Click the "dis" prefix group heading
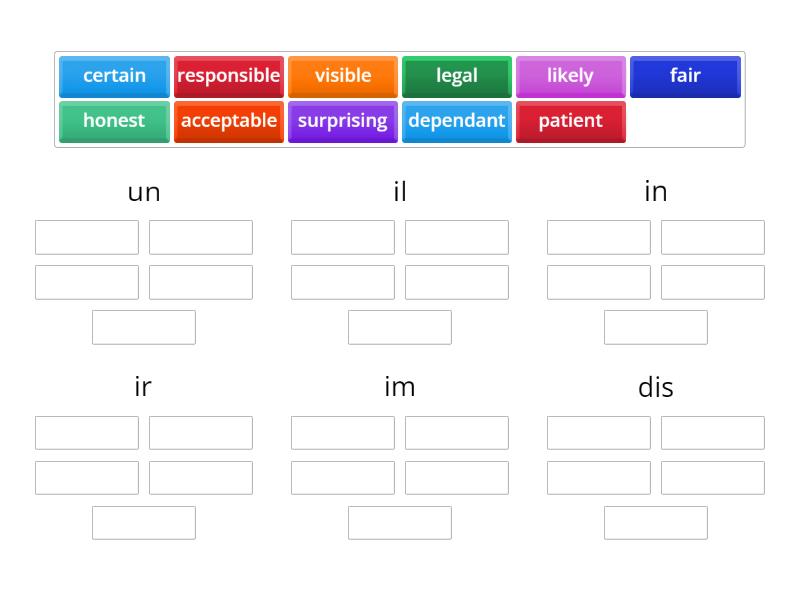Viewport: 800px width, 600px height. pyautogui.click(x=656, y=388)
